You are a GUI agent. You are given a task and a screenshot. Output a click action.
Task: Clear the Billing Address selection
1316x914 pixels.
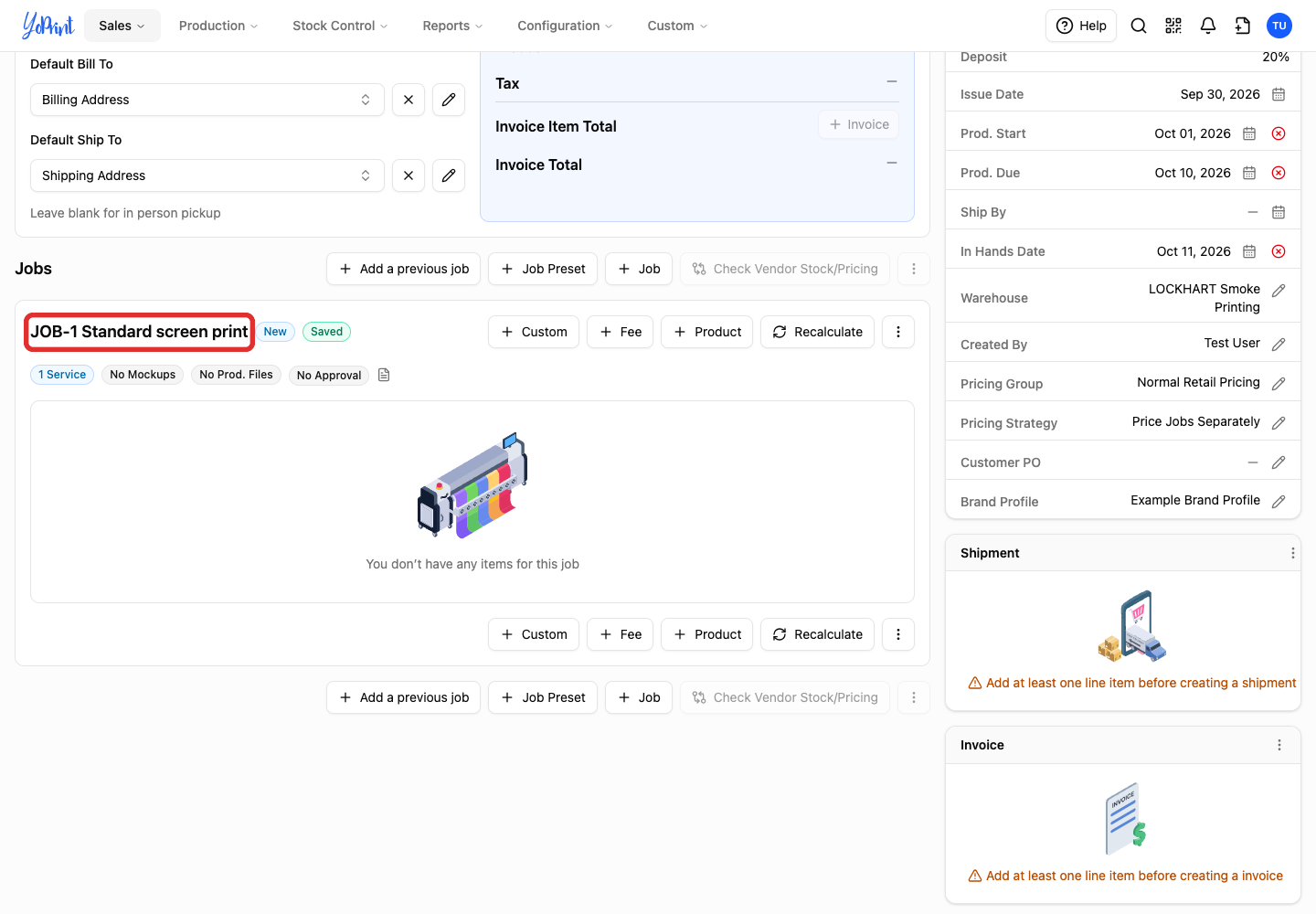(x=409, y=100)
